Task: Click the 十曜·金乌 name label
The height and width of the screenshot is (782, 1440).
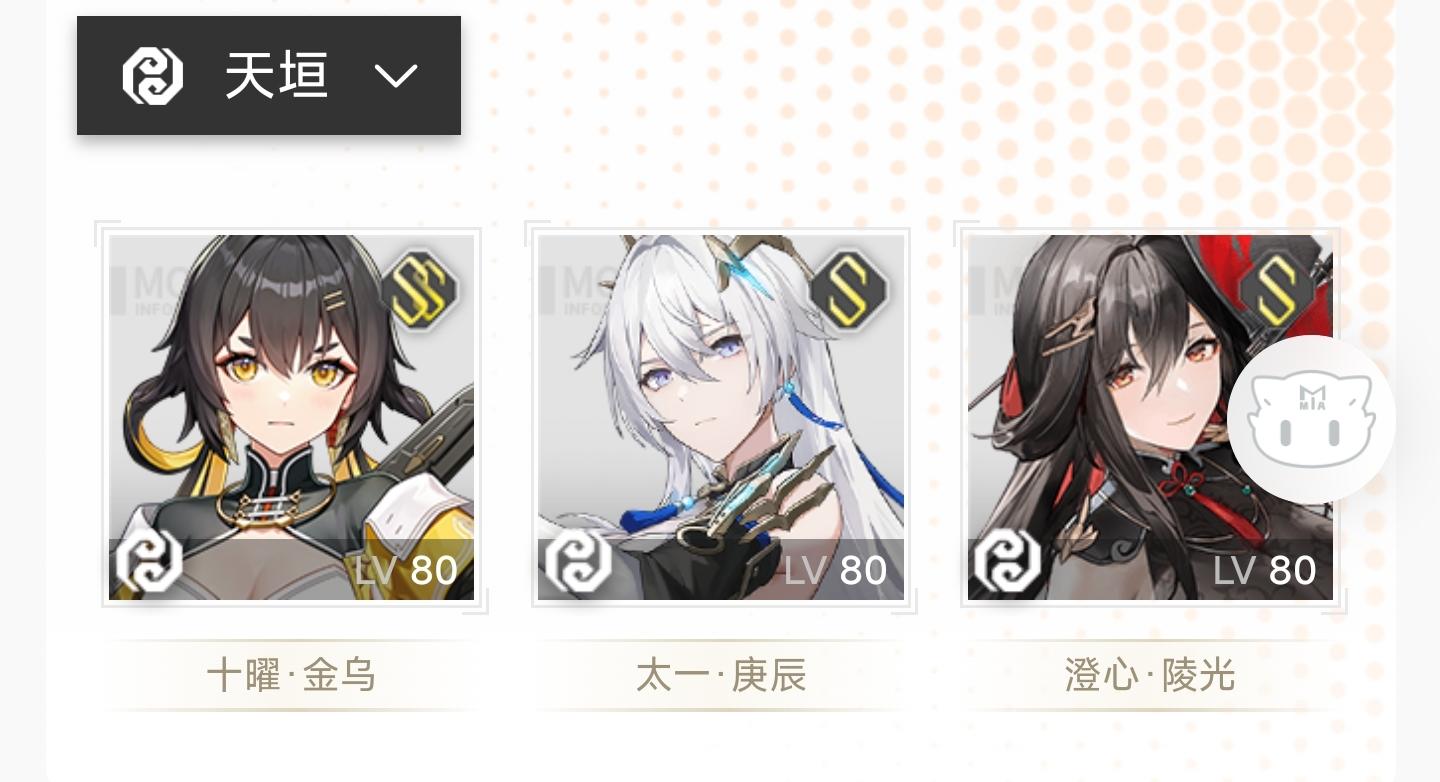Action: click(x=291, y=676)
